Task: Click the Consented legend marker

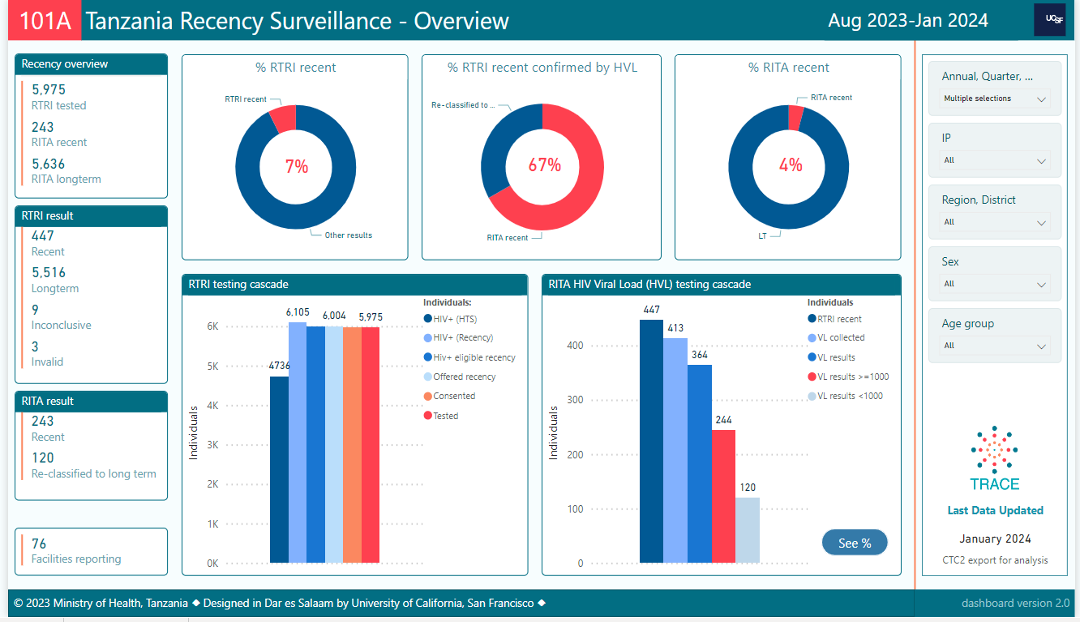Action: pyautogui.click(x=427, y=396)
